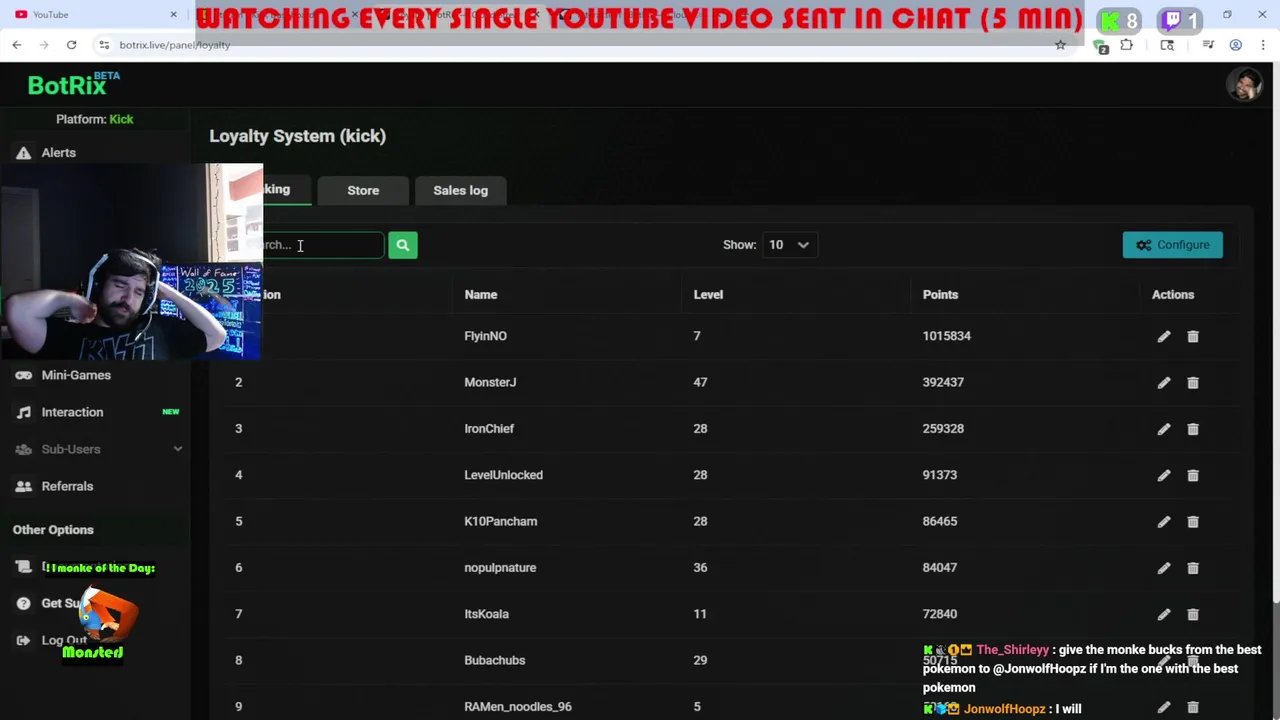The image size is (1280, 720).
Task: Open the Interaction music-note icon
Action: (23, 412)
